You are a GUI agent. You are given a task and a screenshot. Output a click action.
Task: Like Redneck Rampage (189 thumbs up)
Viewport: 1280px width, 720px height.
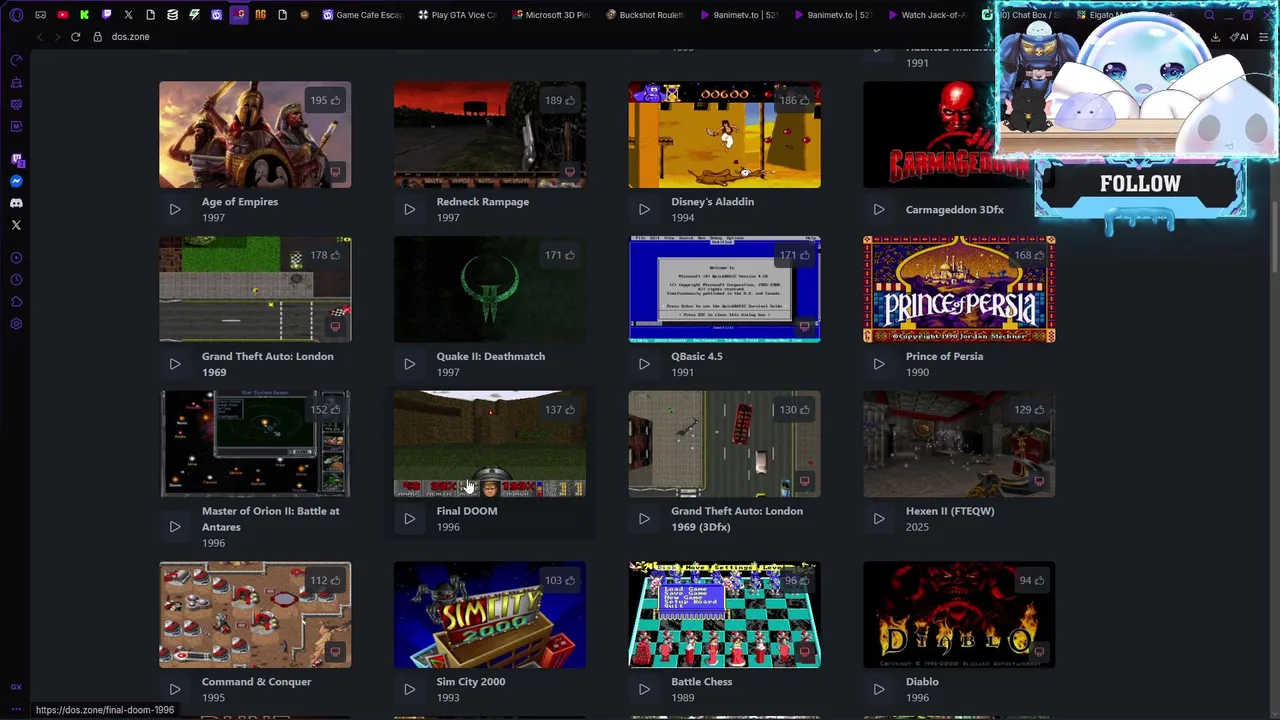tap(560, 100)
